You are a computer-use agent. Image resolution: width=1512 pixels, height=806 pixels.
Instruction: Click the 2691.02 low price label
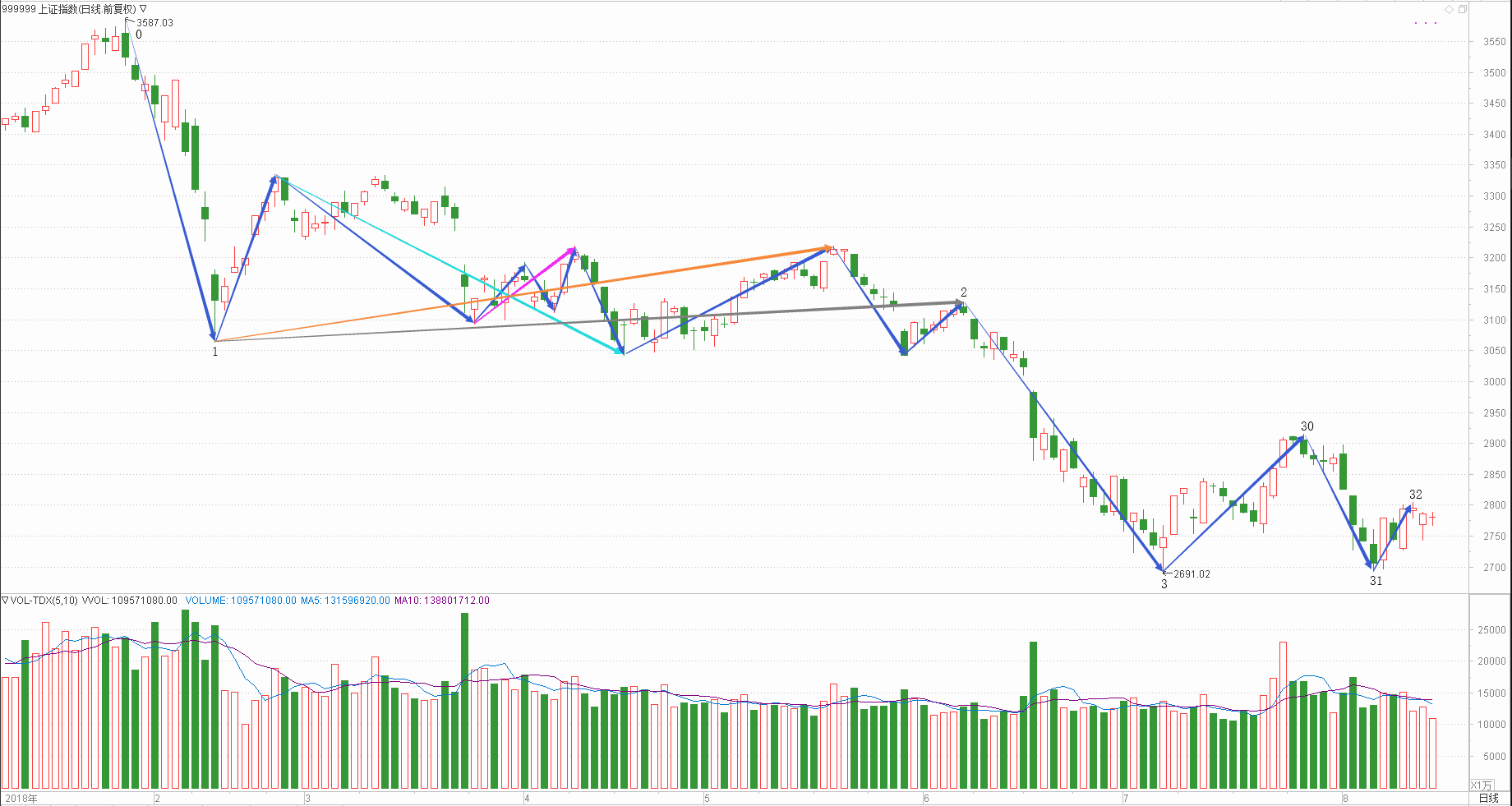(x=1192, y=574)
